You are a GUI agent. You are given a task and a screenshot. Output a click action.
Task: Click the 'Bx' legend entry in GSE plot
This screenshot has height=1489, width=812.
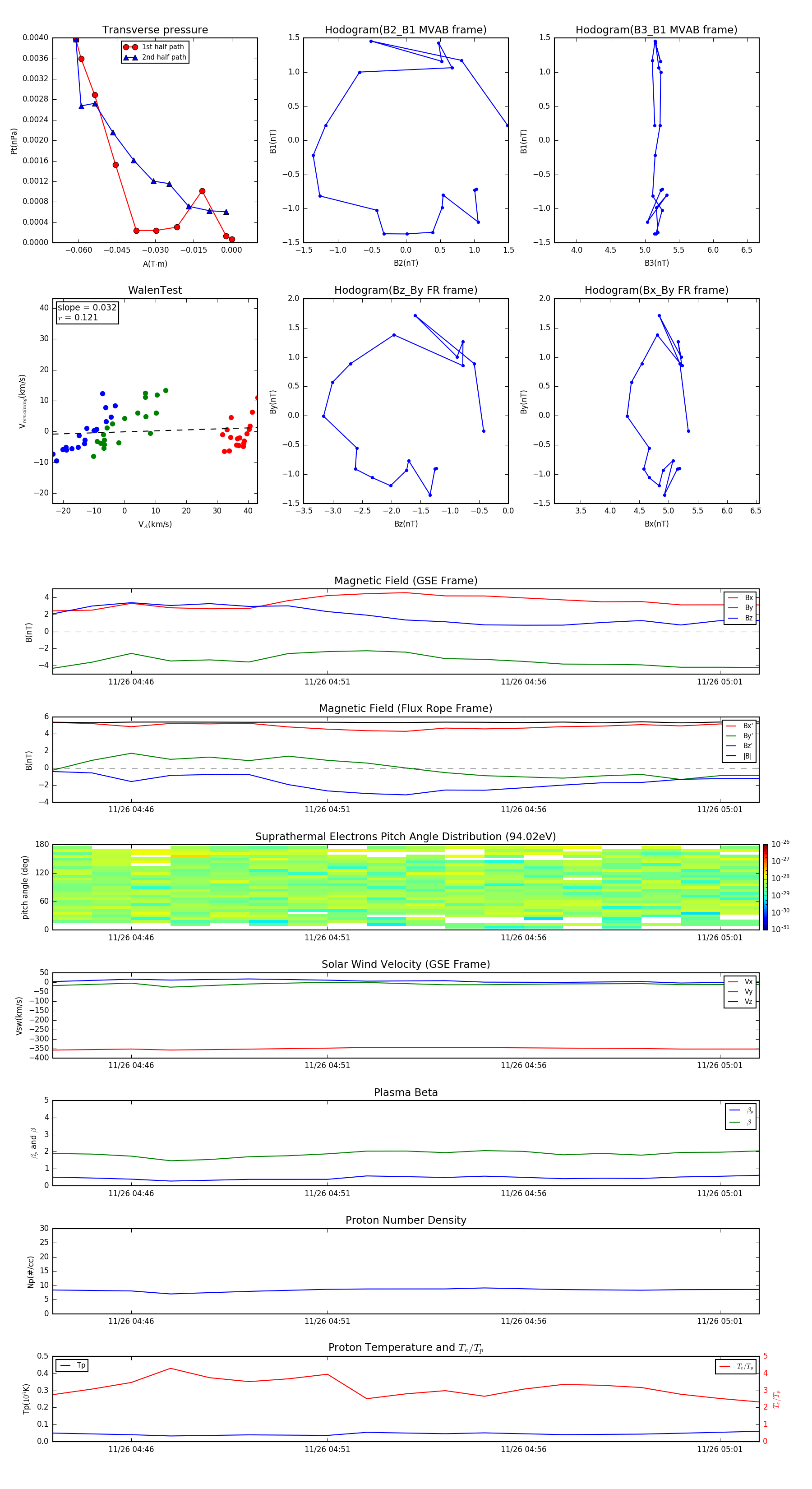[740, 598]
